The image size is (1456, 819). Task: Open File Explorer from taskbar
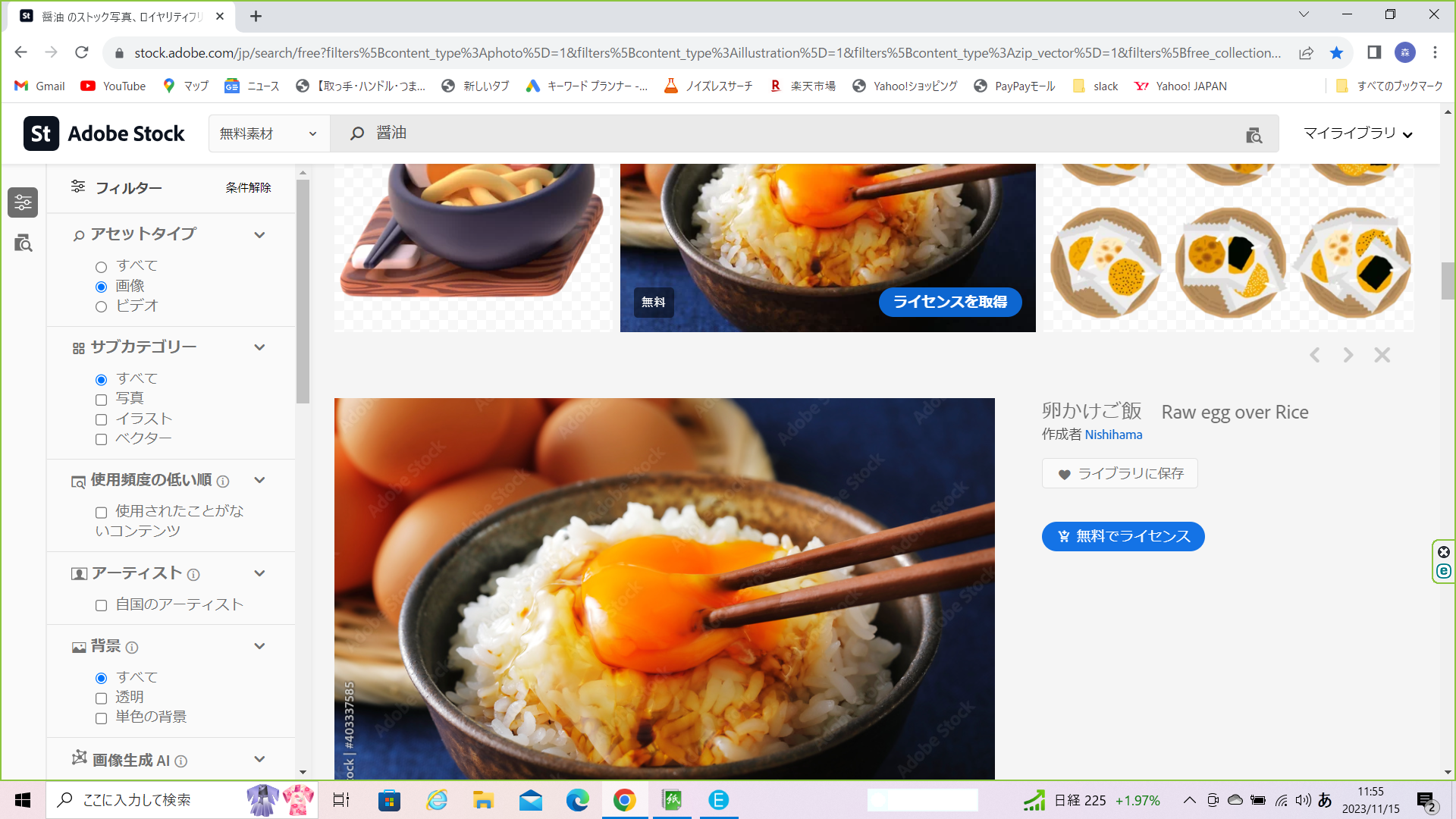[483, 800]
